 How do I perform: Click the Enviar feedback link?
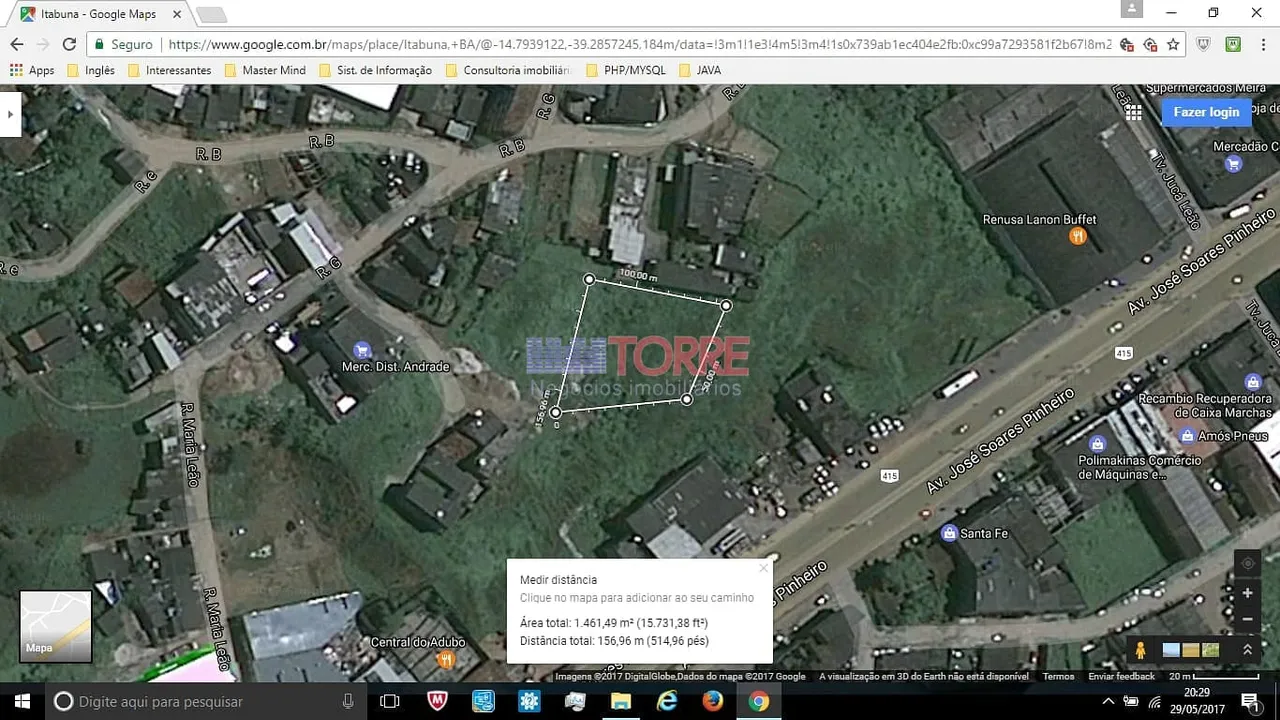tap(1121, 677)
